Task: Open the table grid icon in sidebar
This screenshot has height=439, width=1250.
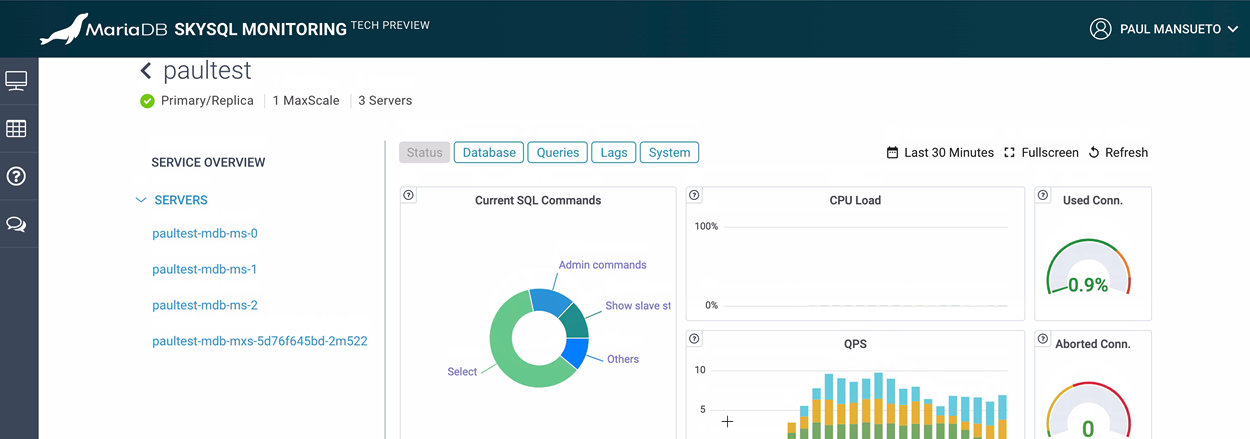Action: coord(16,129)
